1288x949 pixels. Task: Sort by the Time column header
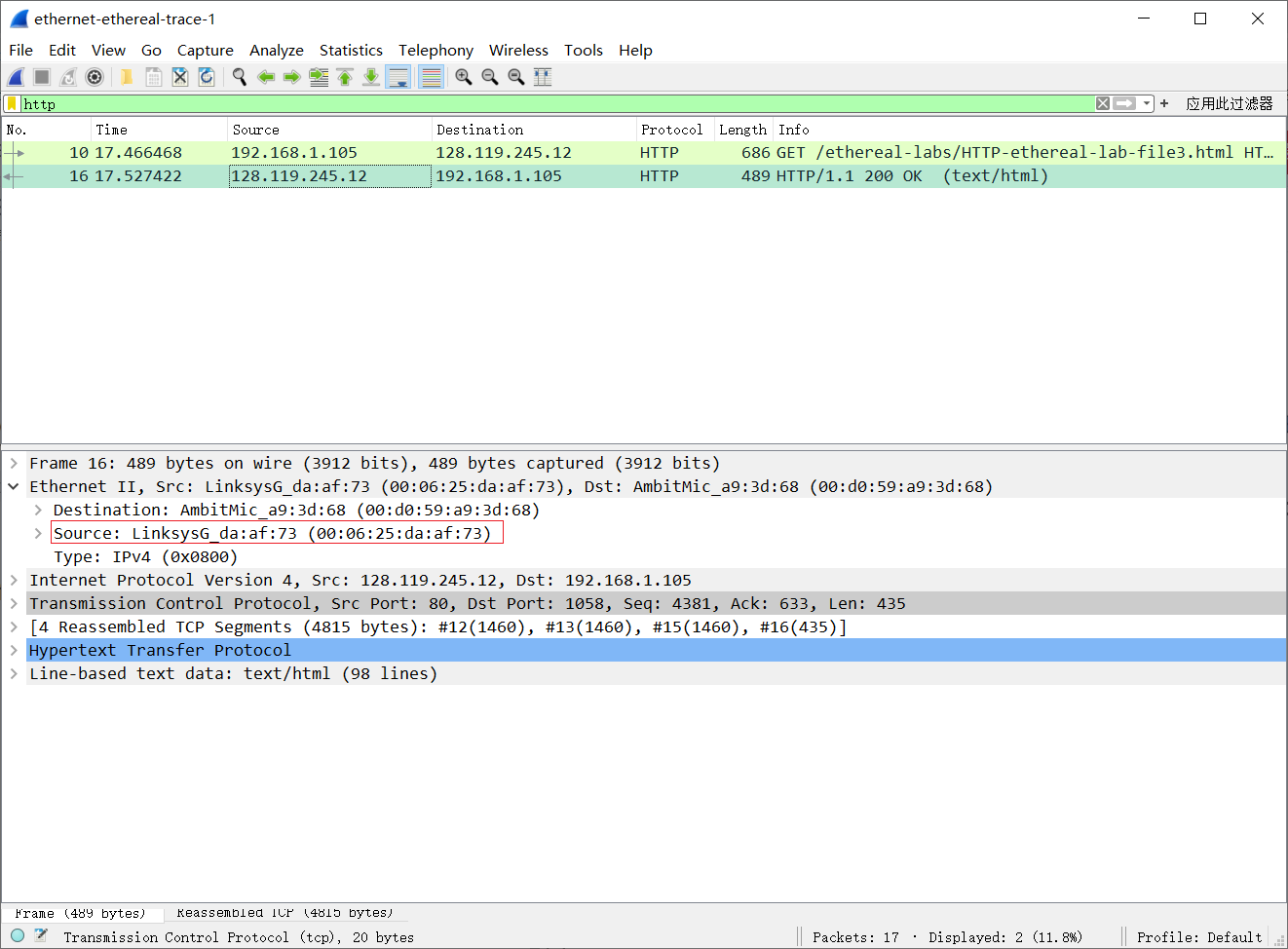(160, 130)
